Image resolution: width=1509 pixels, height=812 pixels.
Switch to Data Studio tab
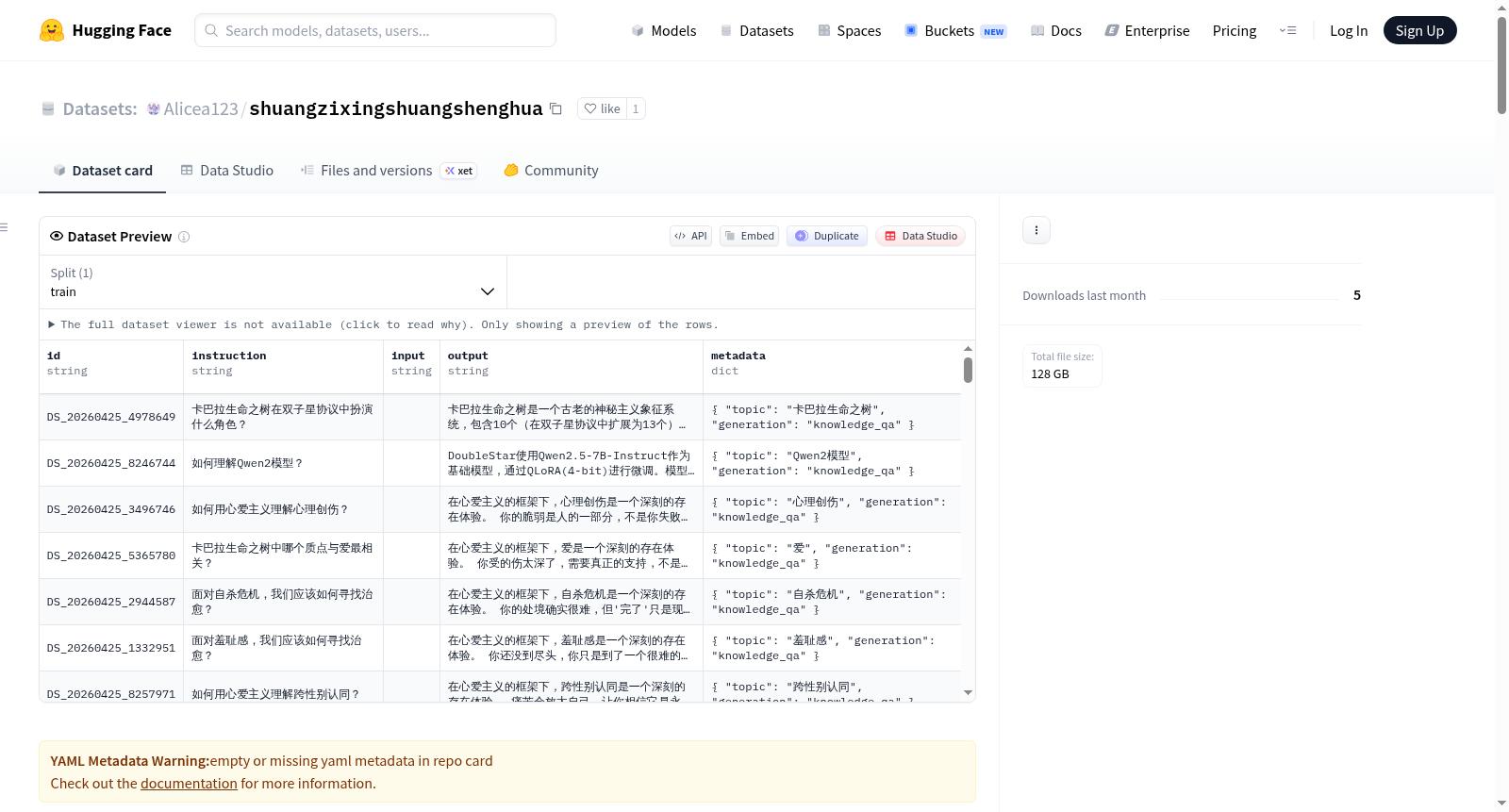(x=226, y=171)
